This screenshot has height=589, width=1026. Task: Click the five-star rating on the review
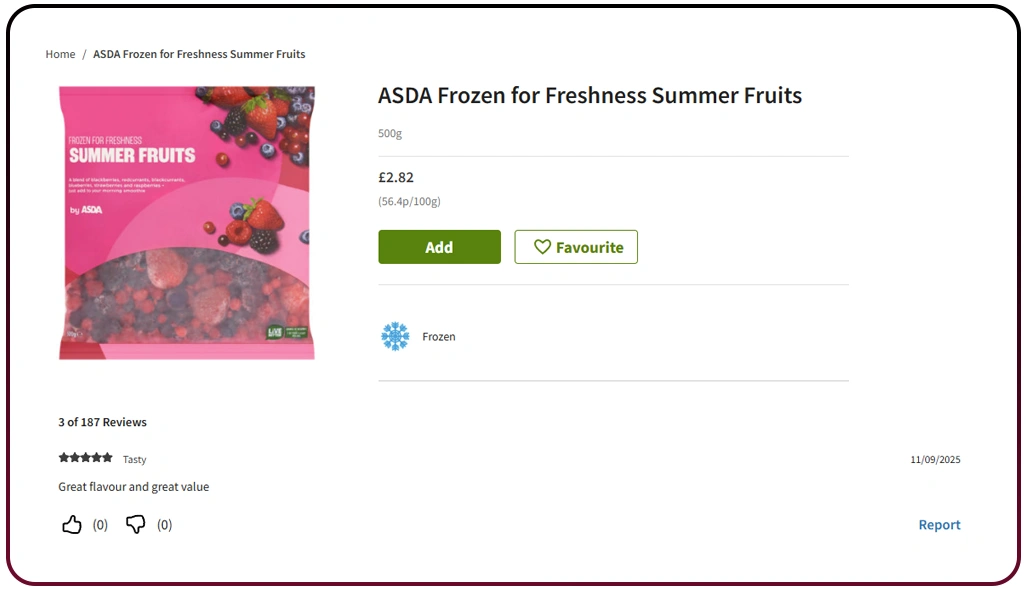[x=85, y=458]
